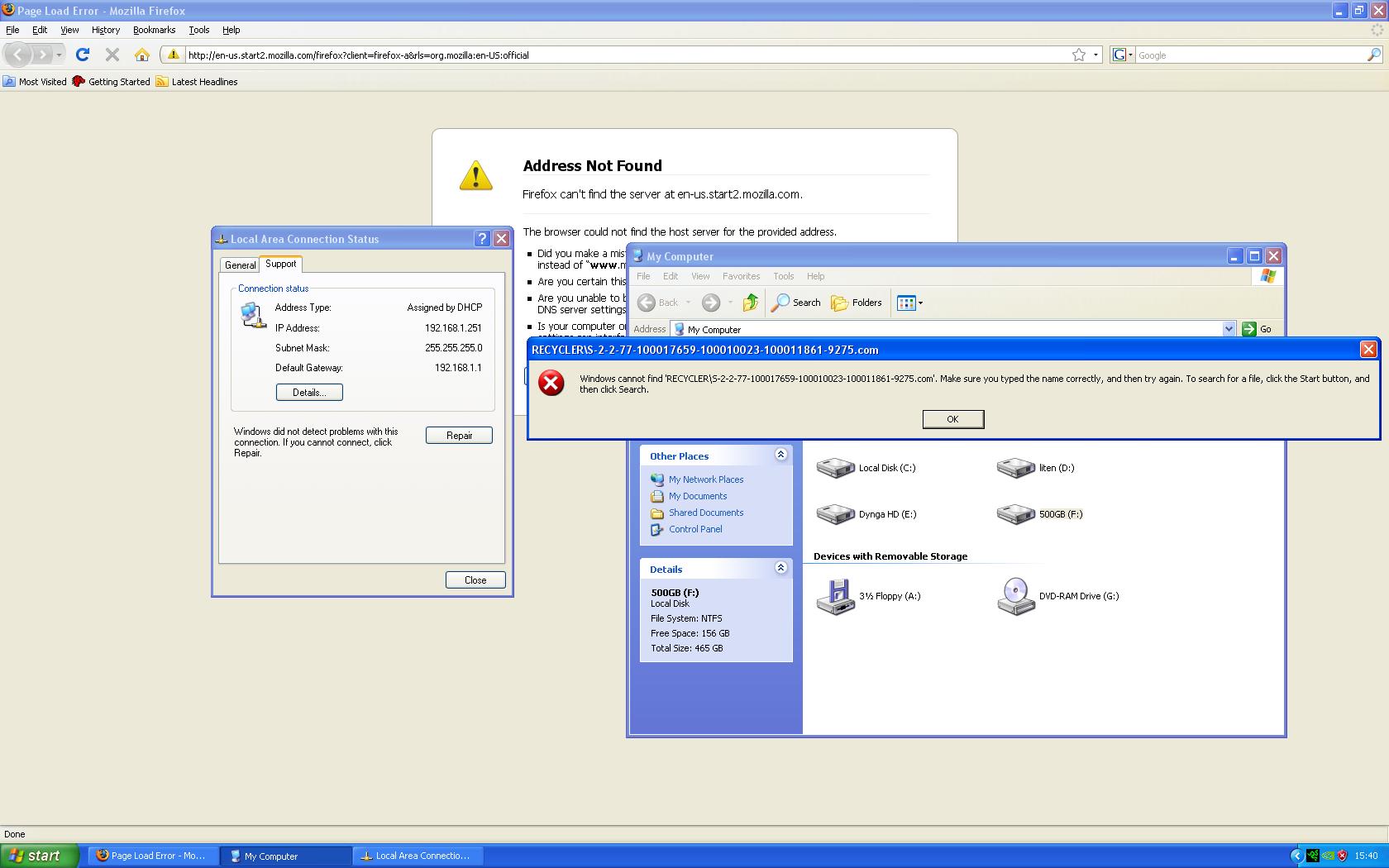Switch to Local Area Connection taskbar button
Viewport: 1389px width, 868px height.
tap(418, 856)
